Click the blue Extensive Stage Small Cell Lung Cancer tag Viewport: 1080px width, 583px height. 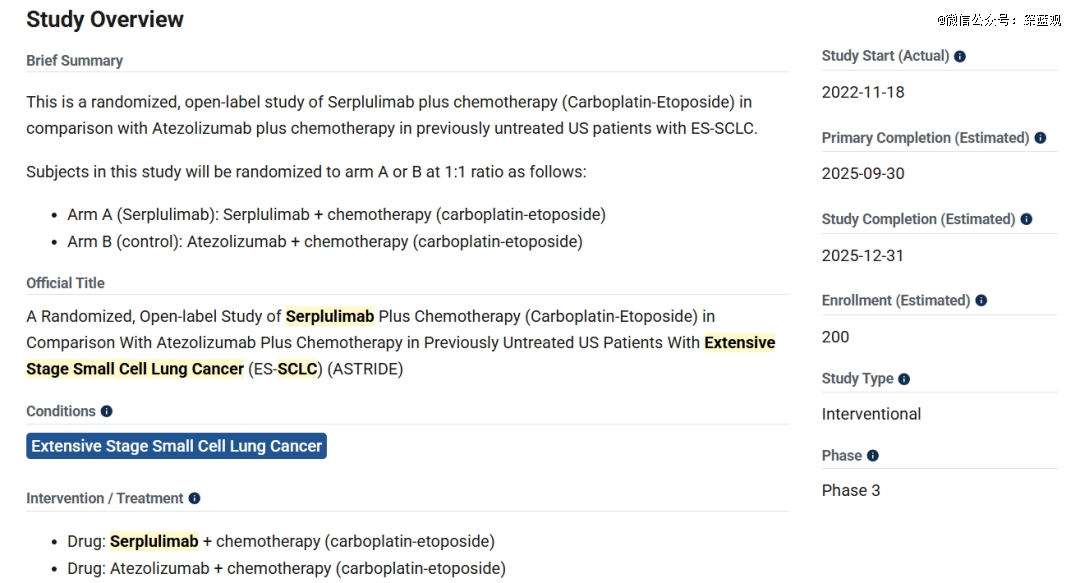click(x=176, y=446)
